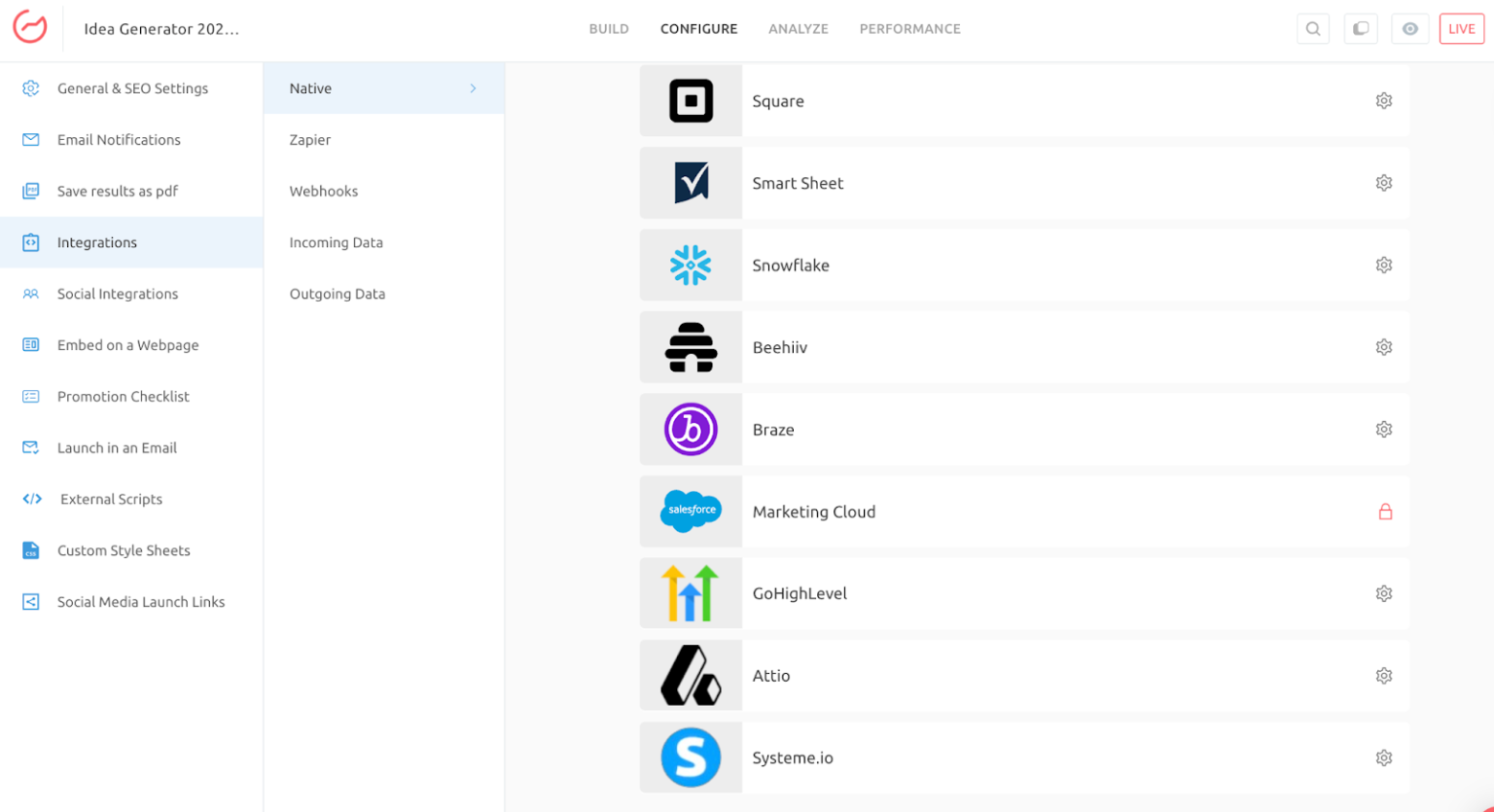
Task: Click the lock icon for Marketing Cloud
Action: (1385, 512)
